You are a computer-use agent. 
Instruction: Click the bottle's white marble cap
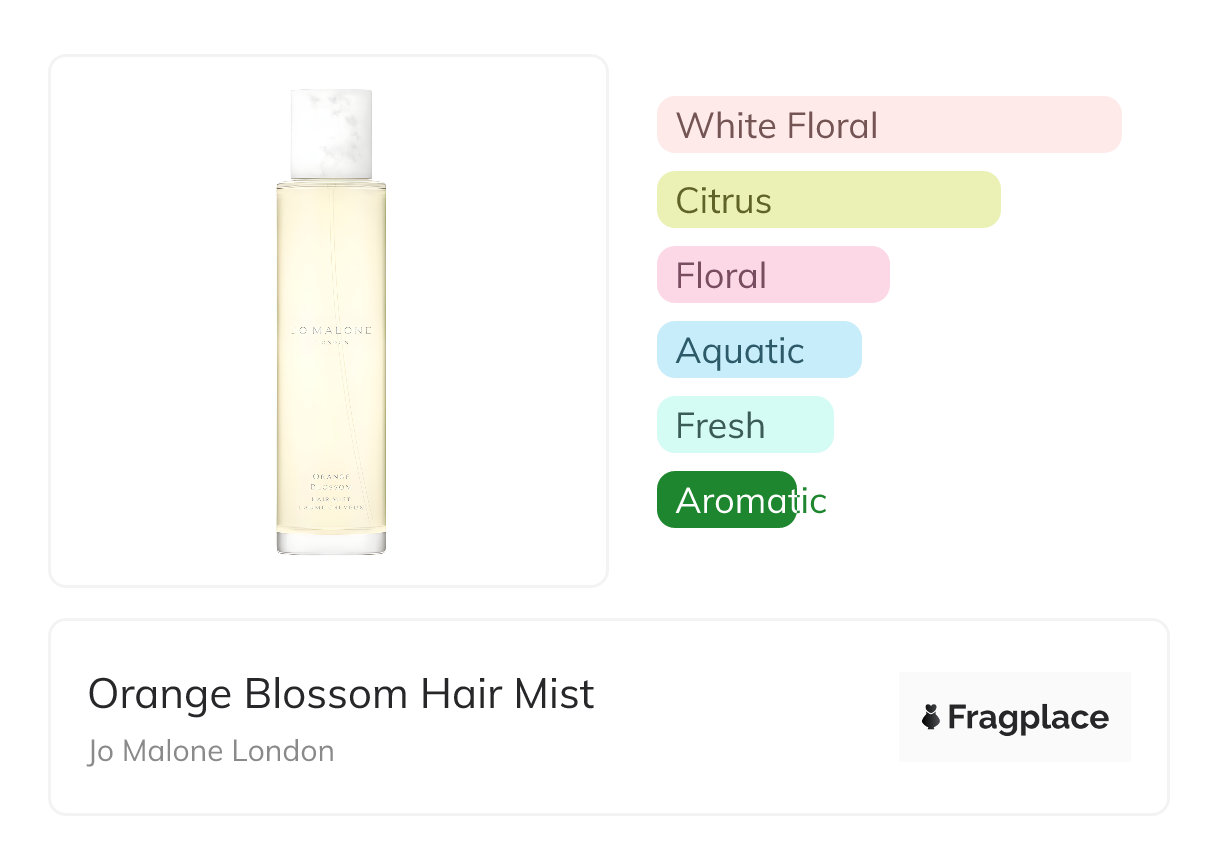(x=331, y=134)
